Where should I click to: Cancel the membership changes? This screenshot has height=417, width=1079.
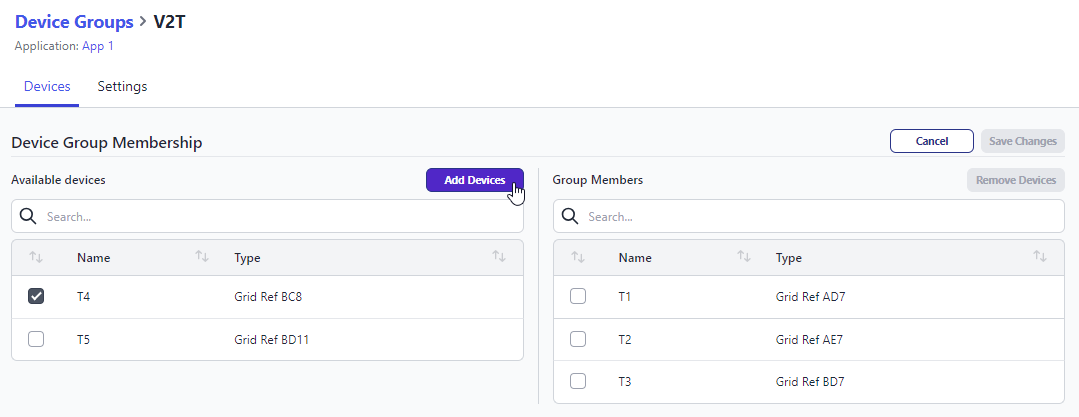click(931, 141)
